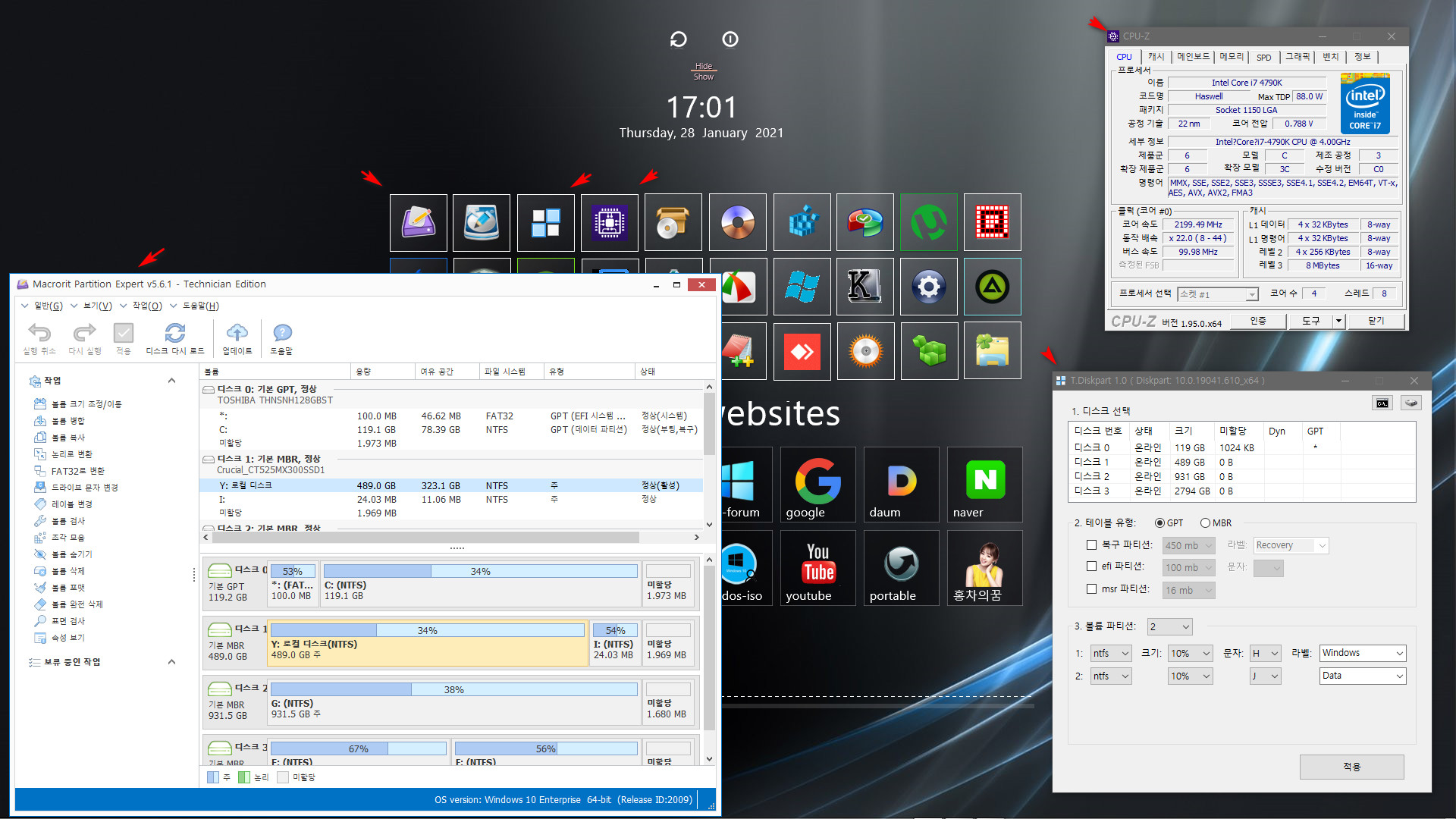1456x819 pixels.
Task: Click the Update cloud icon in Macrorit
Action: [237, 332]
